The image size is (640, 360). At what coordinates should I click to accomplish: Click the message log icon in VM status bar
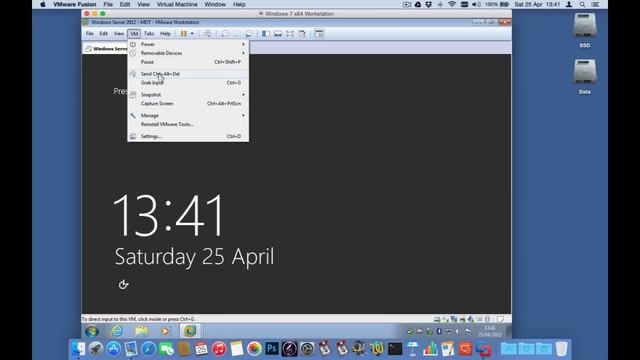coord(501,319)
